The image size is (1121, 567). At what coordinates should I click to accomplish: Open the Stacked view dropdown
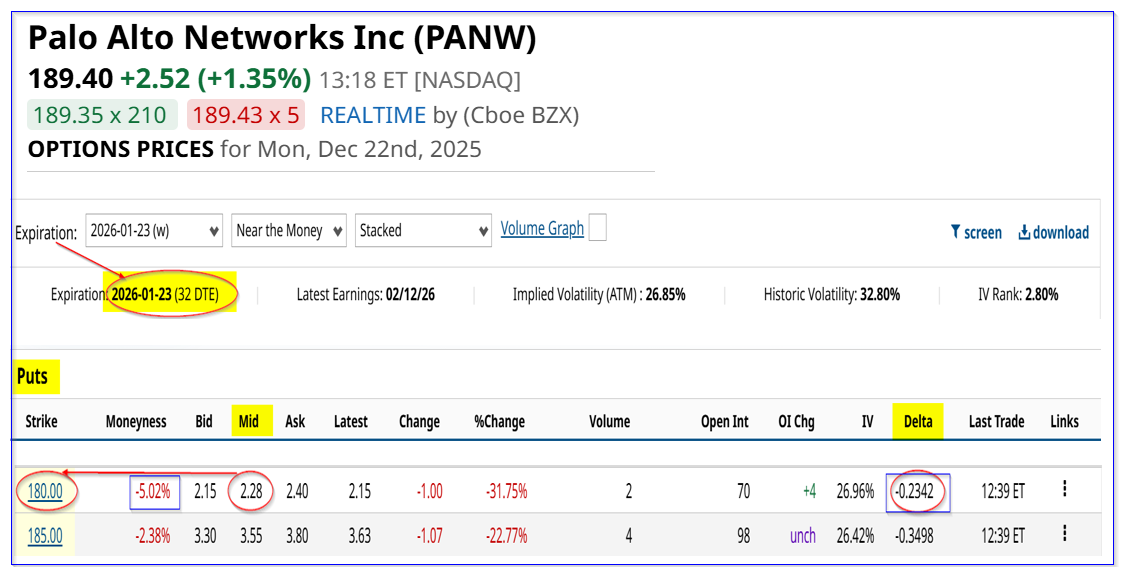[x=424, y=230]
